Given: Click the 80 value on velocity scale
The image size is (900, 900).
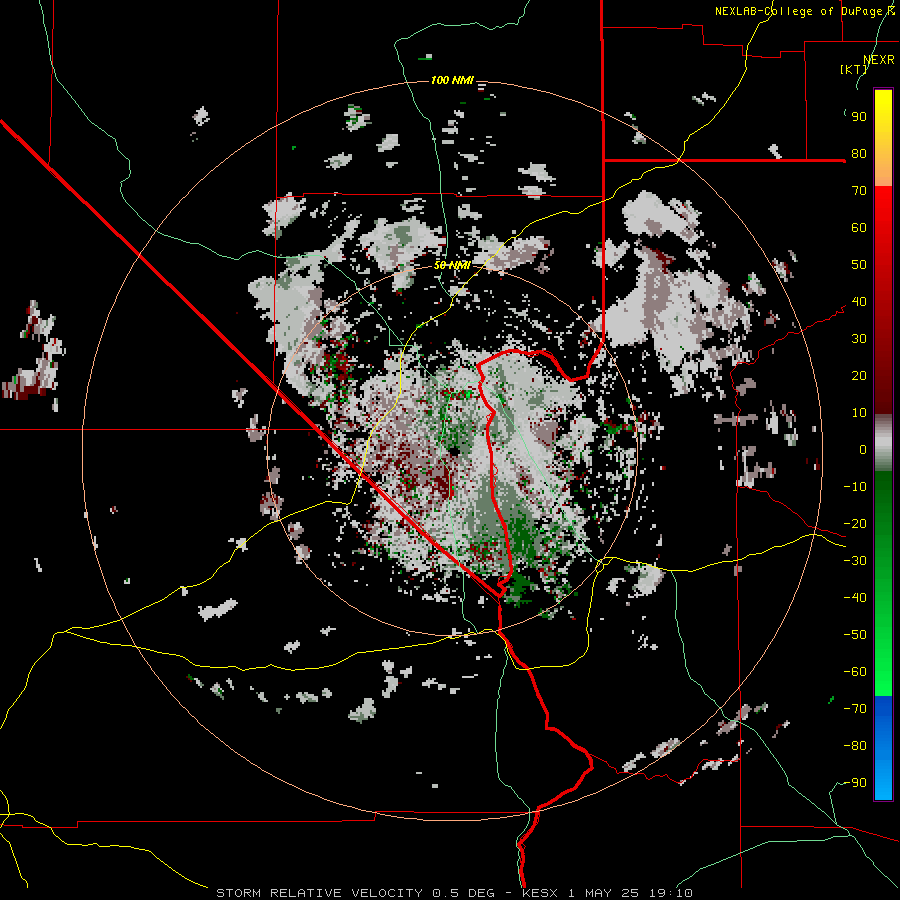Looking at the screenshot, I should 859,154.
